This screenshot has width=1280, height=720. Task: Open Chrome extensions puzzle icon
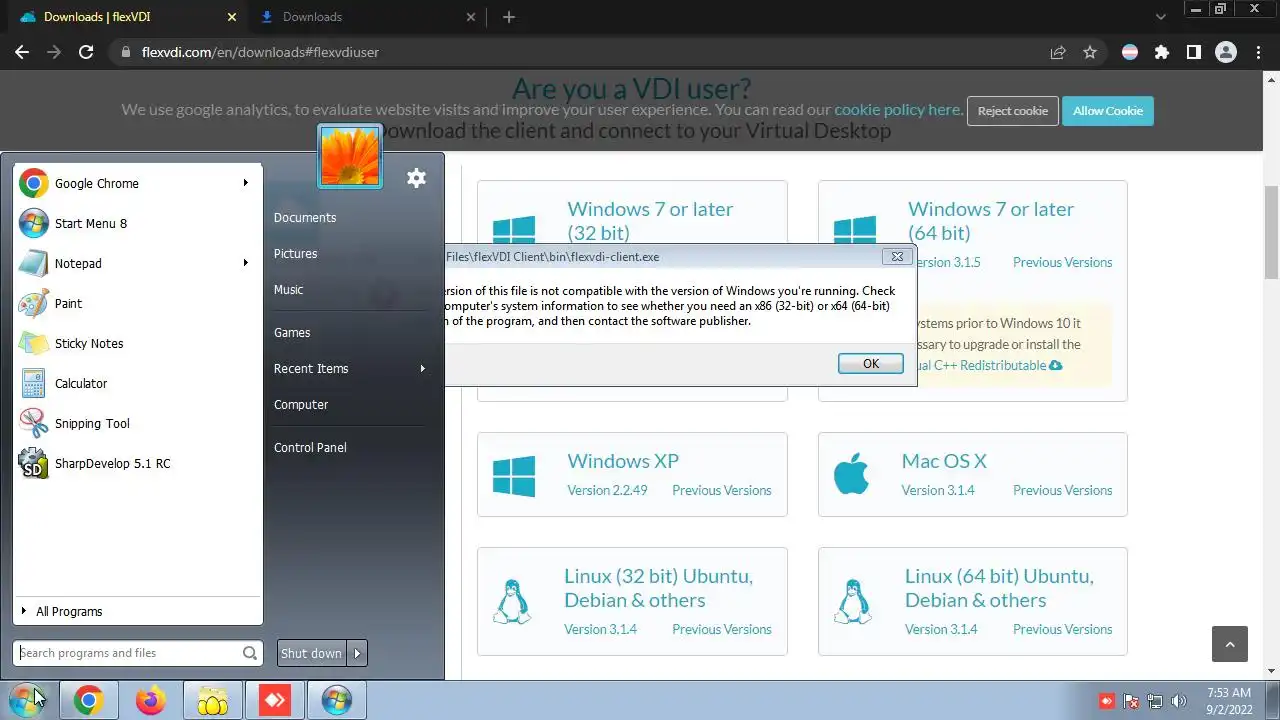pyautogui.click(x=1161, y=52)
